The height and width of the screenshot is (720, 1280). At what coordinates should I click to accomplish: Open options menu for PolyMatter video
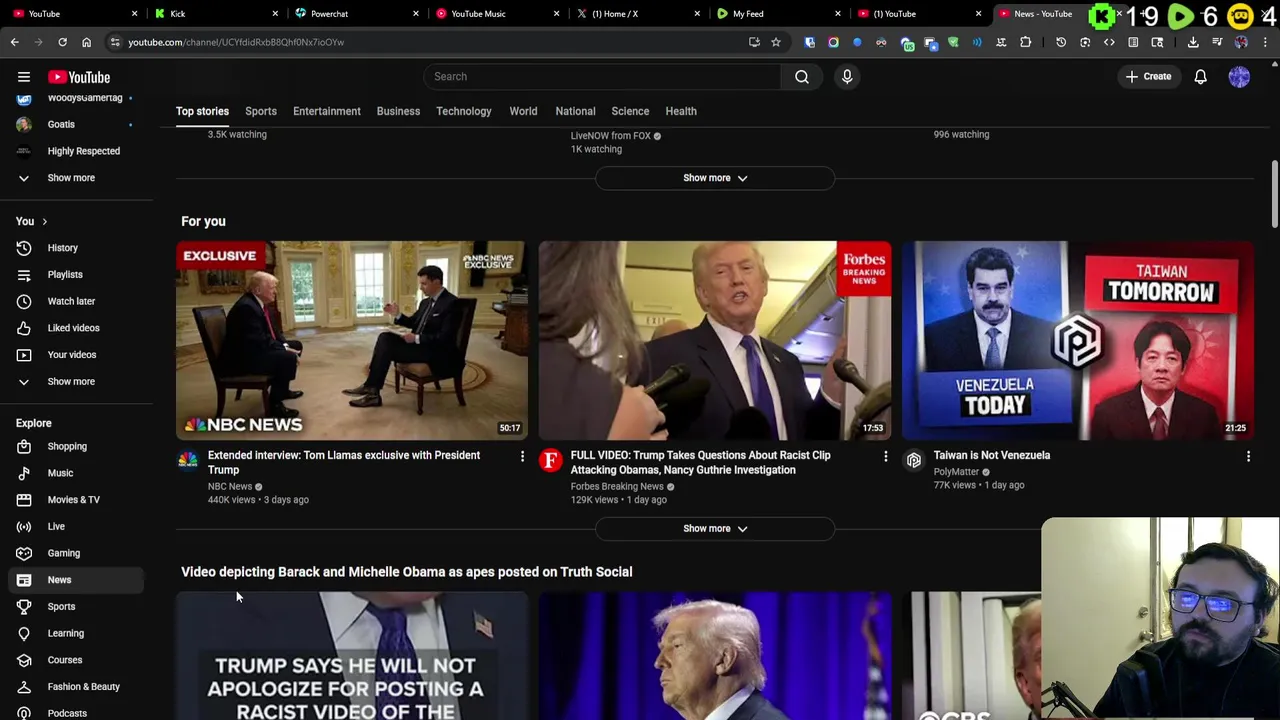(1248, 457)
